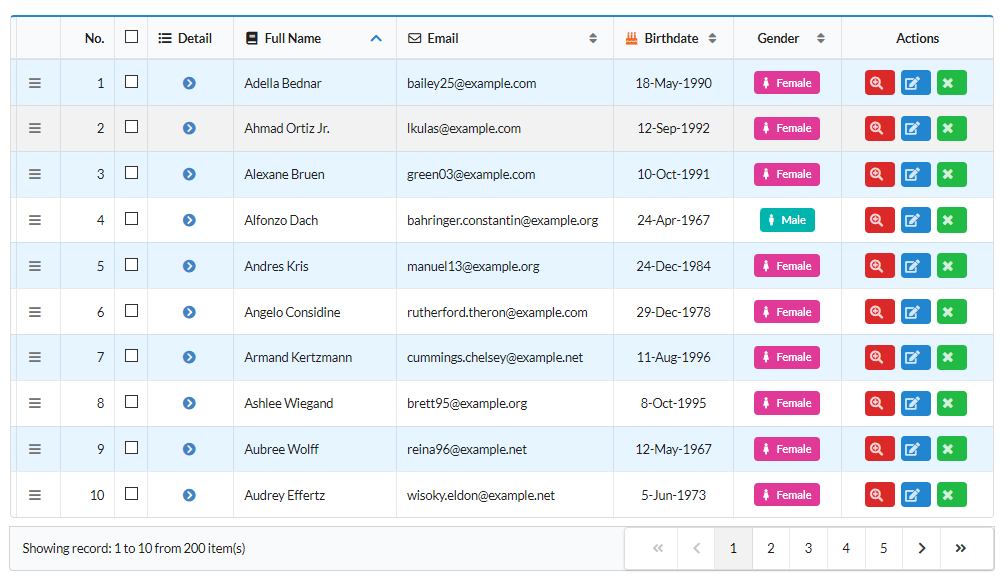The image size is (1005, 583).
Task: Delete Alexane Bruen via green X icon
Action: click(951, 174)
